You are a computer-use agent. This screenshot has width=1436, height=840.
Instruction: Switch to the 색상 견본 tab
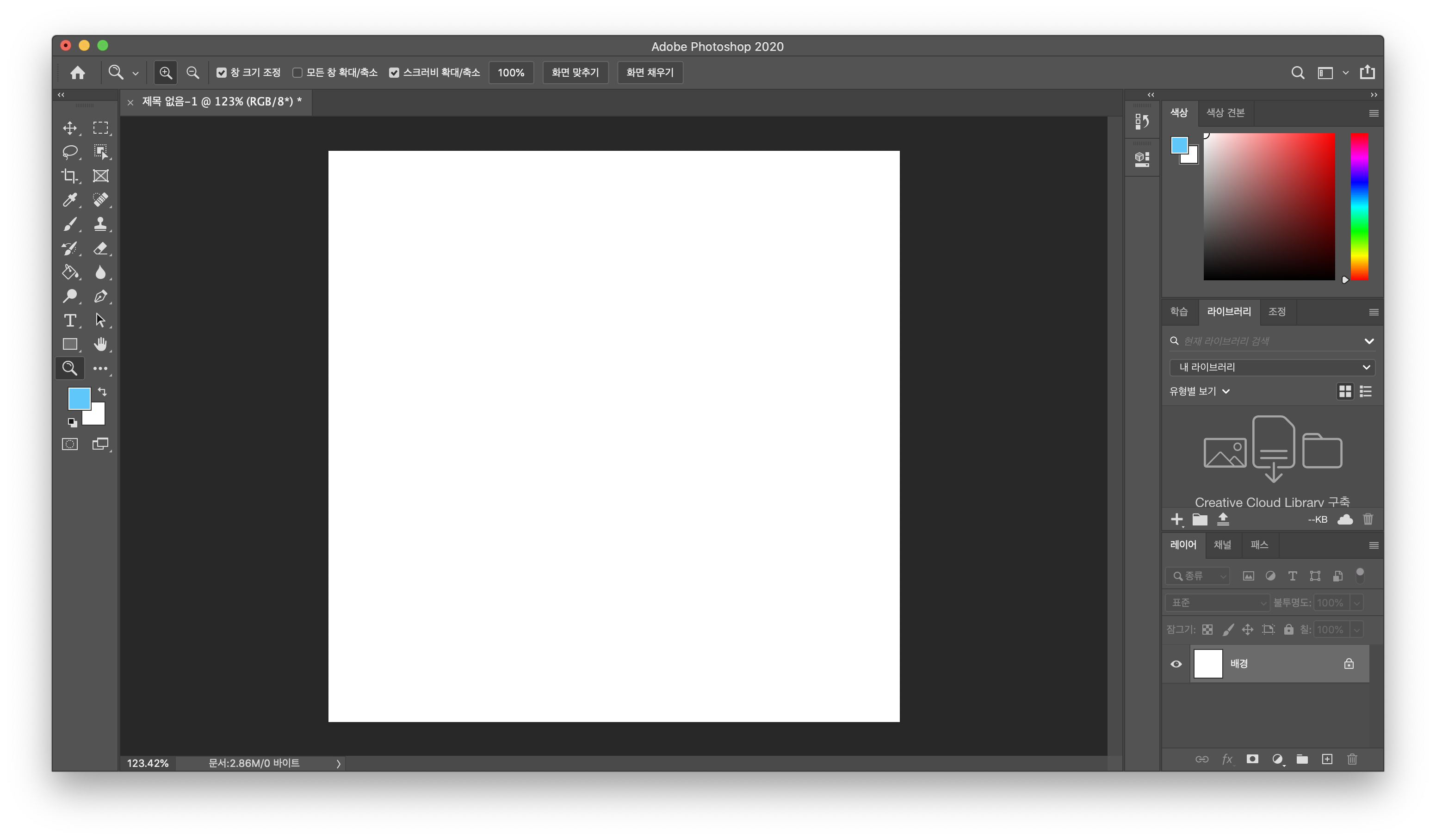tap(1225, 113)
